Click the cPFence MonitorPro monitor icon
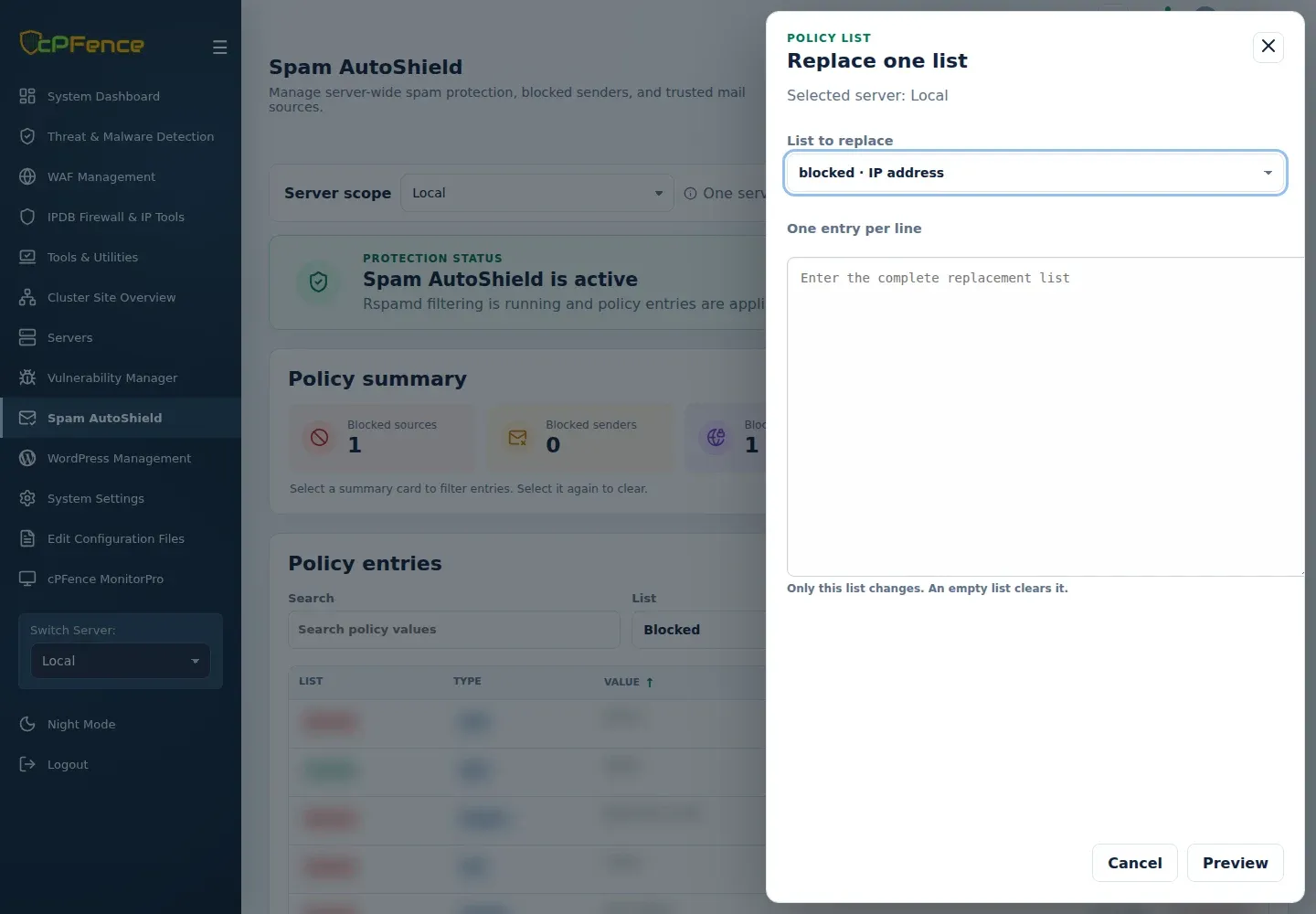The image size is (1316, 914). click(27, 579)
